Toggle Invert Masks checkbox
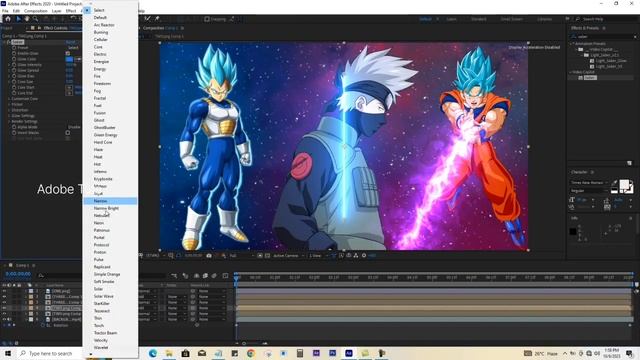Screen dimensions: 640x360 (68, 133)
